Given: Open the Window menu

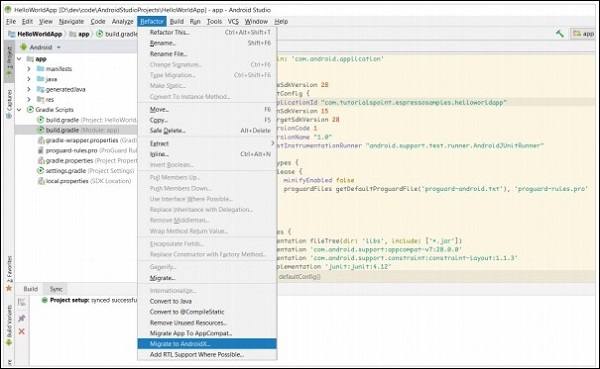Looking at the screenshot, I should point(256,21).
